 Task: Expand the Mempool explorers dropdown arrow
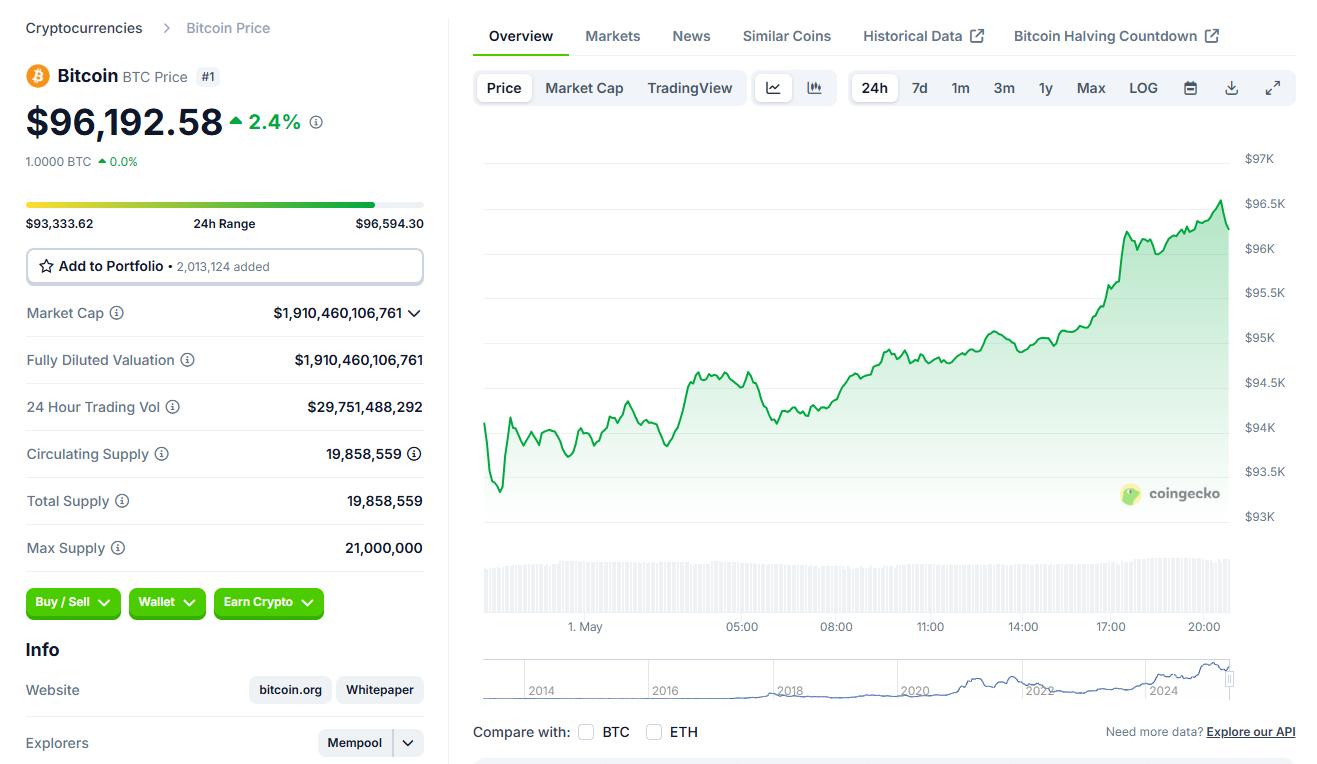[408, 743]
